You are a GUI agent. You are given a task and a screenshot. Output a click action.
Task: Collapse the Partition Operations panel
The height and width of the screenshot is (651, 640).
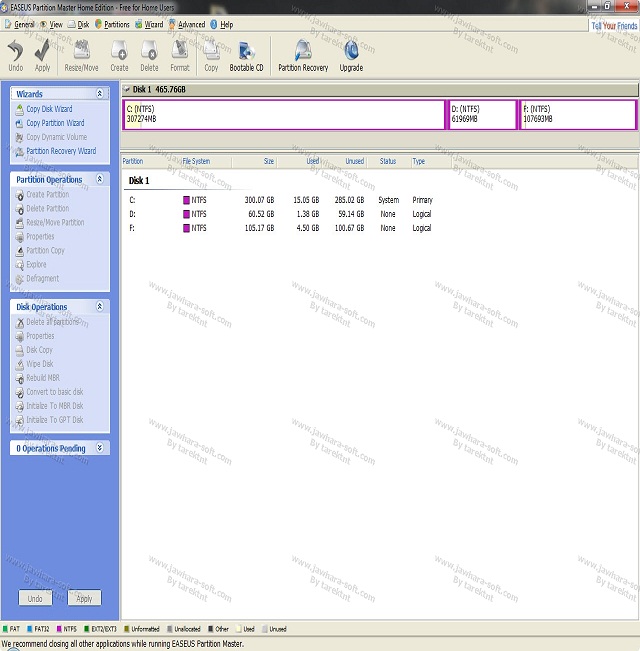point(100,179)
